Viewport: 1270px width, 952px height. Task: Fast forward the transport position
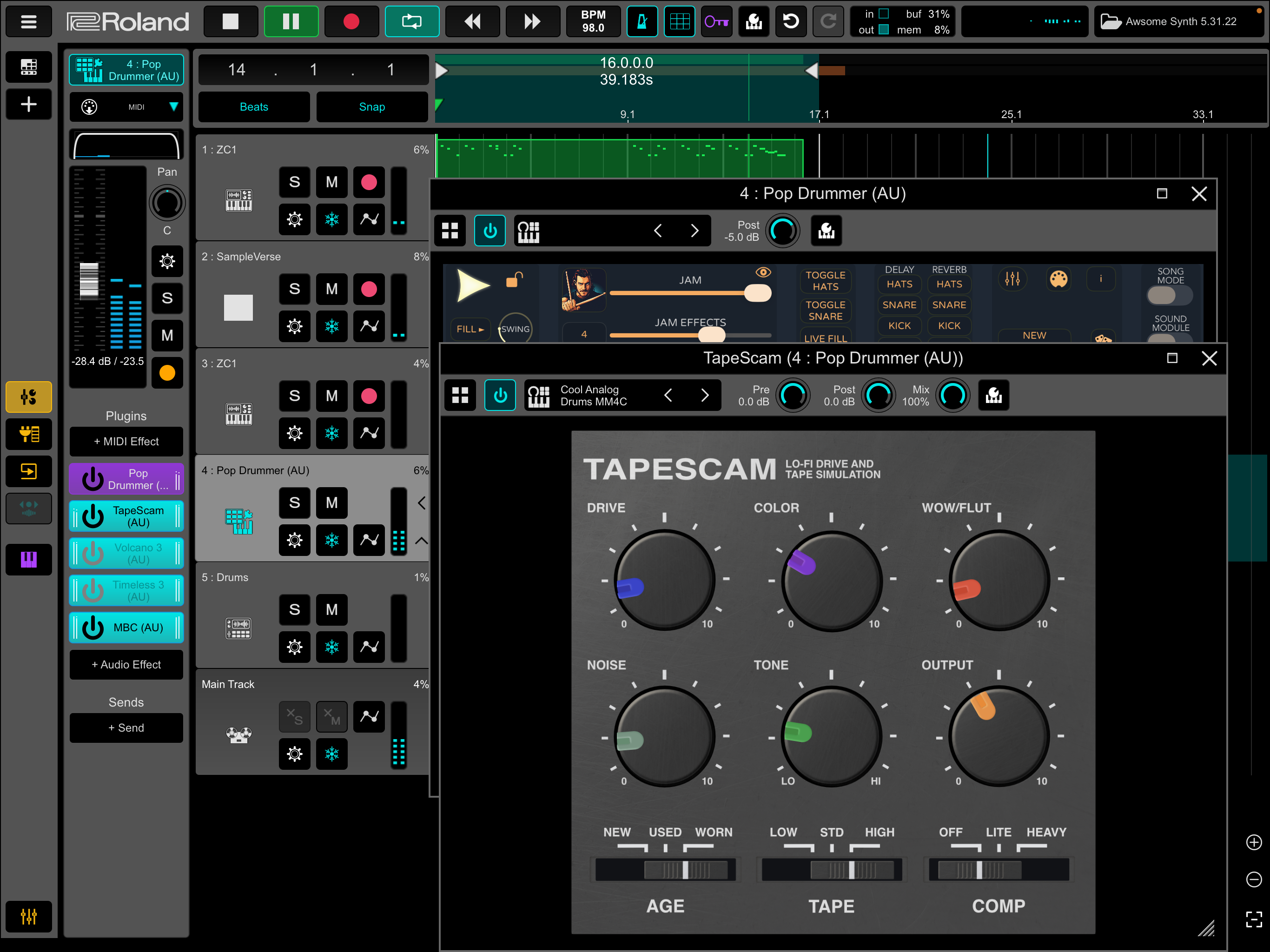click(533, 22)
